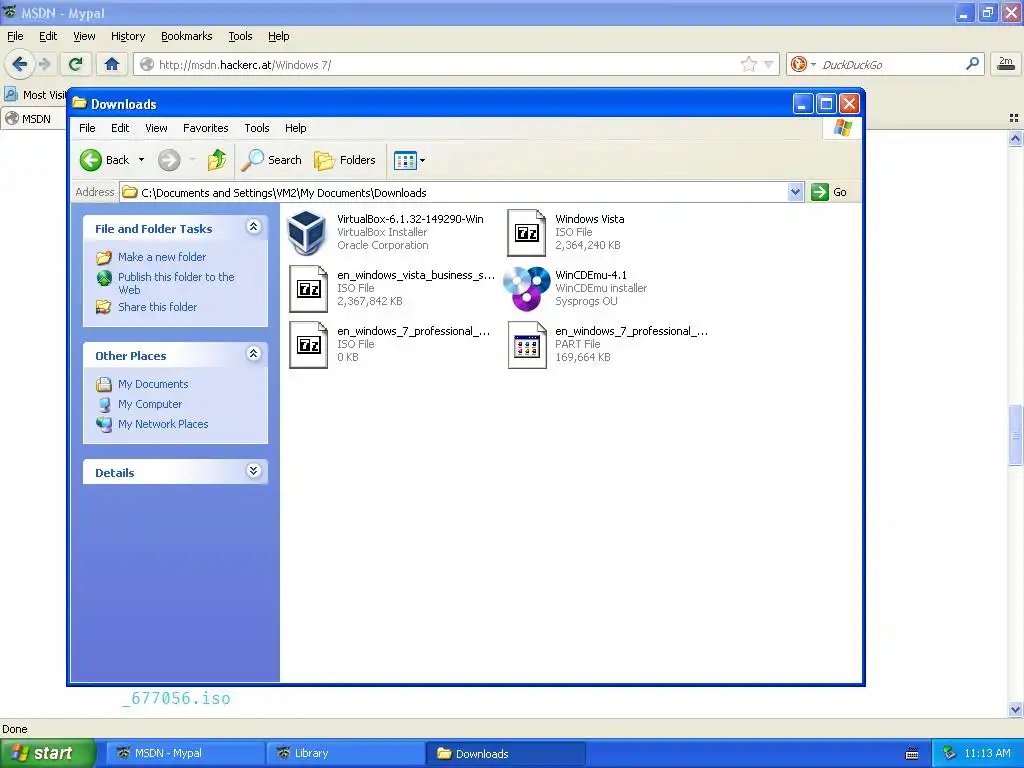1024x768 pixels.
Task: Click Share this folder link
Action: pos(157,307)
